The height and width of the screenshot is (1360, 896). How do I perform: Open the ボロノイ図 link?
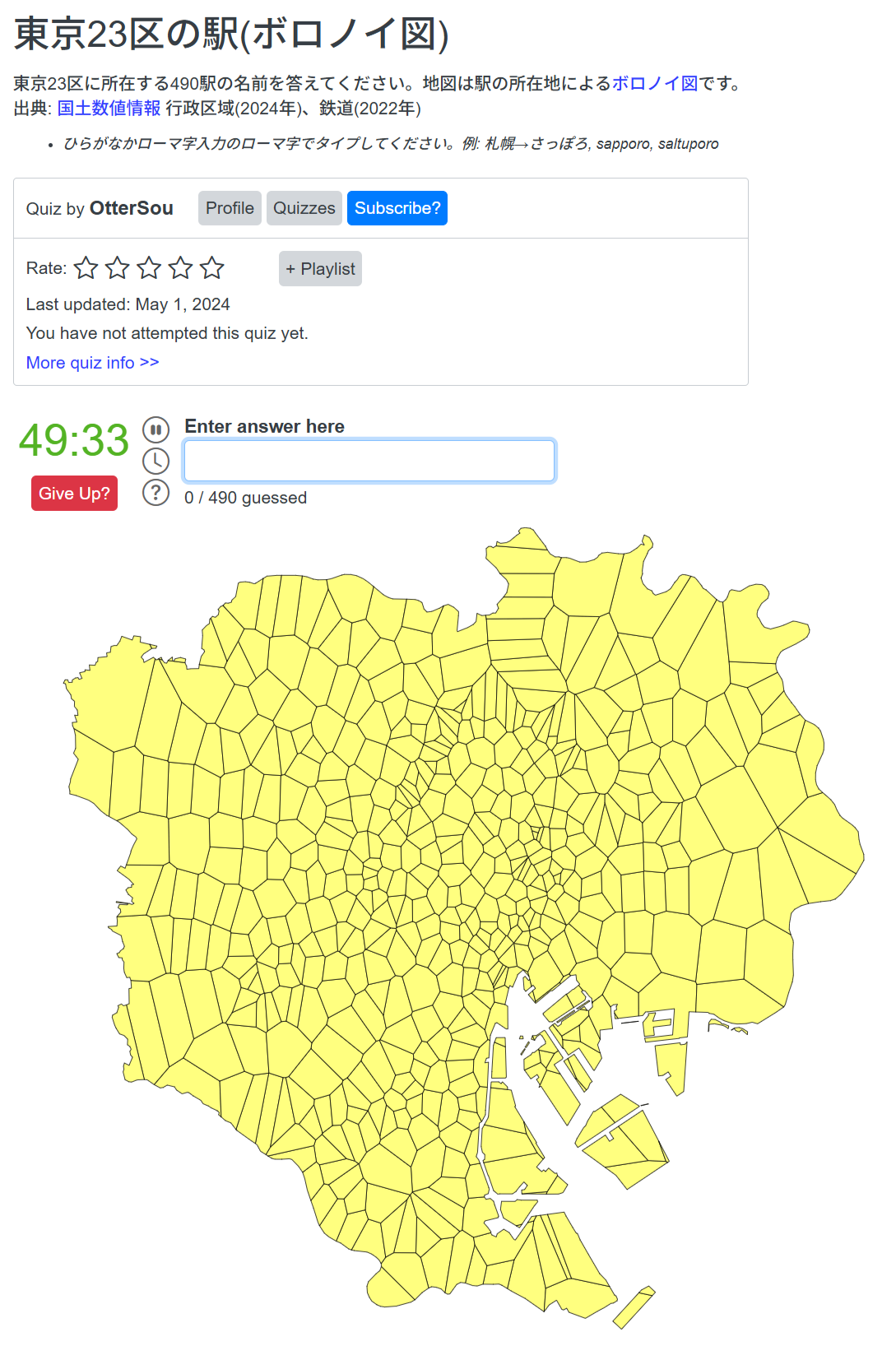[x=654, y=83]
